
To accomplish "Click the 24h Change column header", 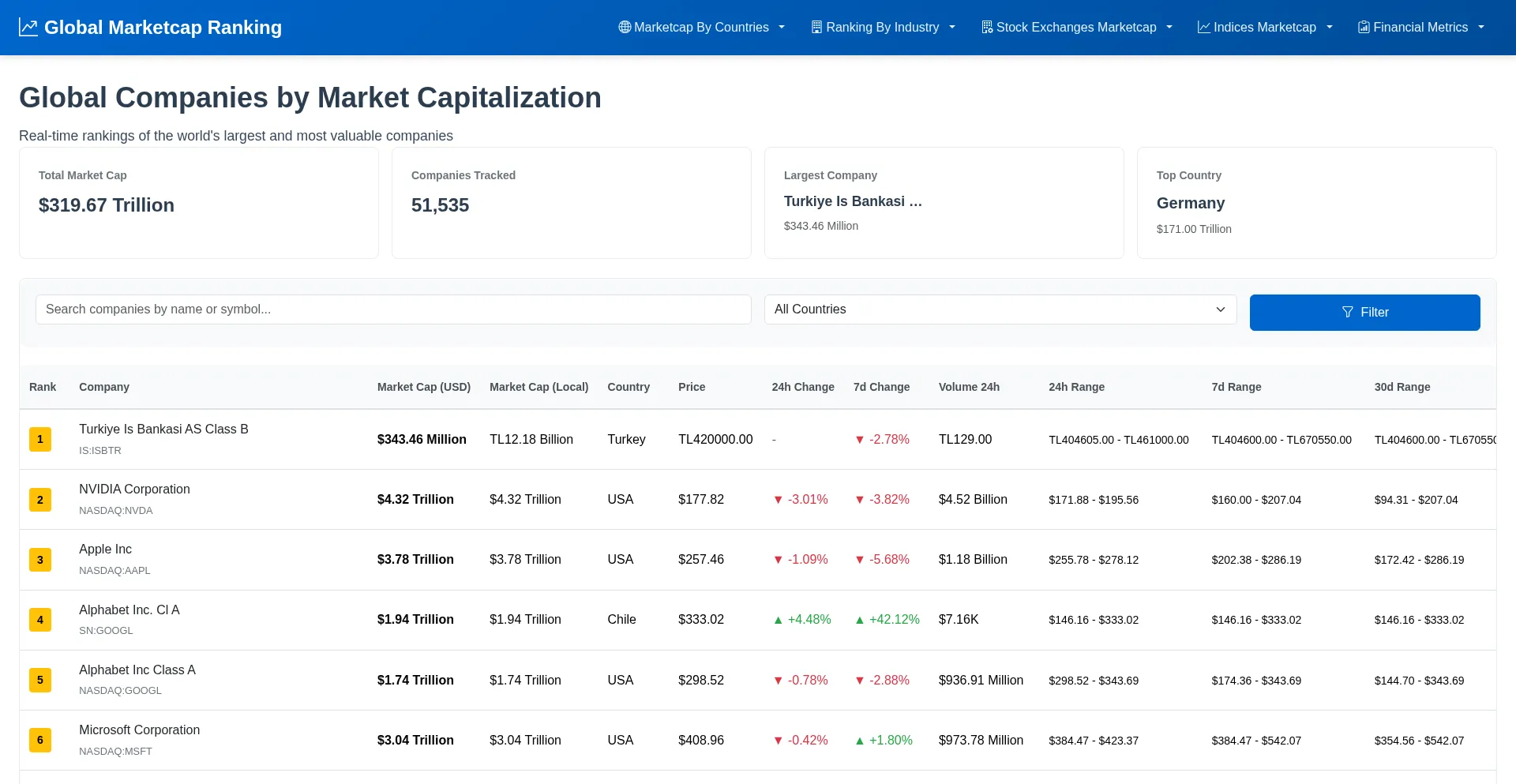I will click(x=803, y=387).
